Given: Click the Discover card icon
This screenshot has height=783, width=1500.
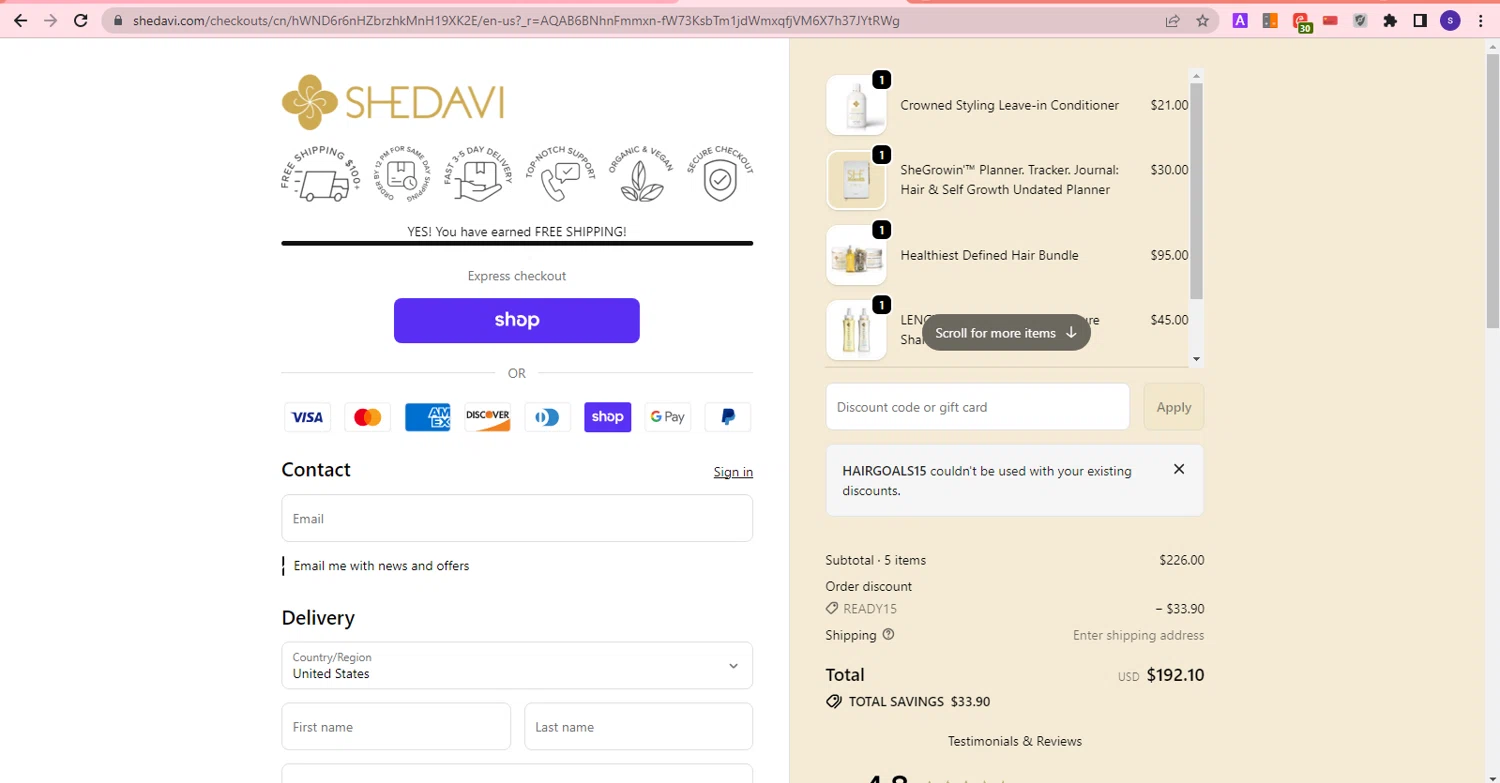Looking at the screenshot, I should point(487,417).
